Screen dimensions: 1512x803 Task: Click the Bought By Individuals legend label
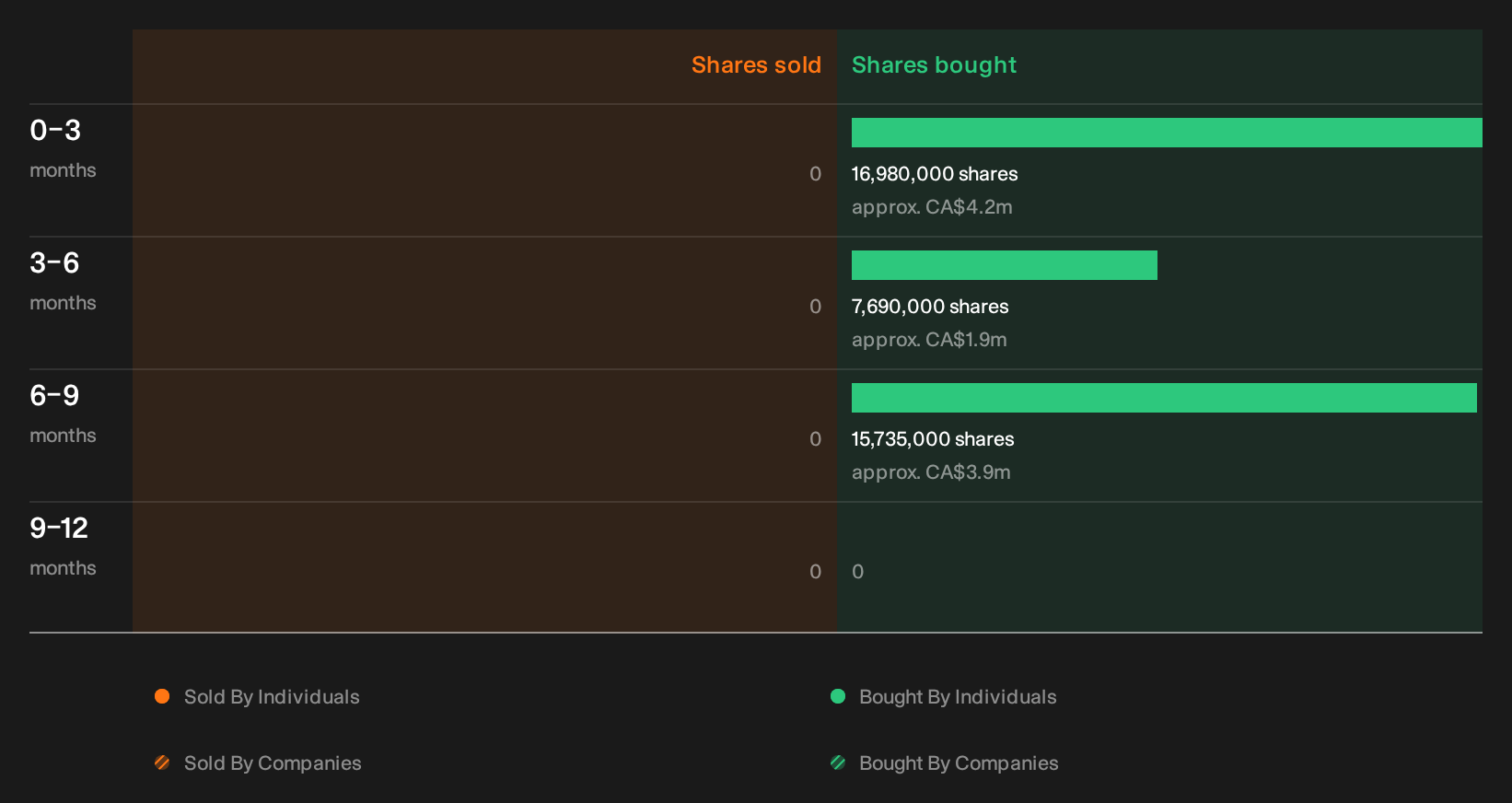tap(958, 697)
